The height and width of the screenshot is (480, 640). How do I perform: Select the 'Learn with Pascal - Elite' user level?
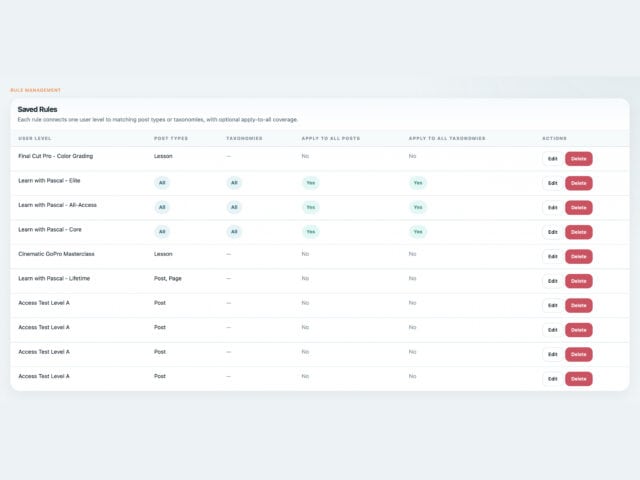(x=49, y=180)
